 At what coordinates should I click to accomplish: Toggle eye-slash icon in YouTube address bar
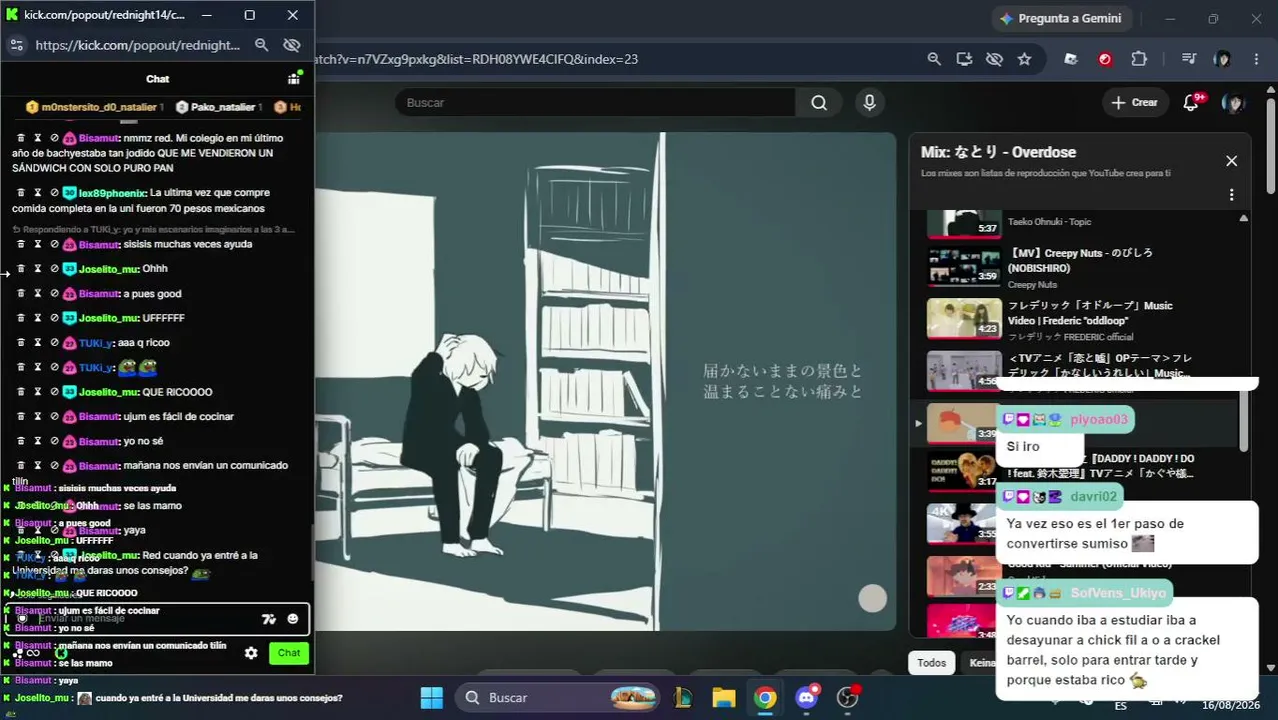coord(994,59)
